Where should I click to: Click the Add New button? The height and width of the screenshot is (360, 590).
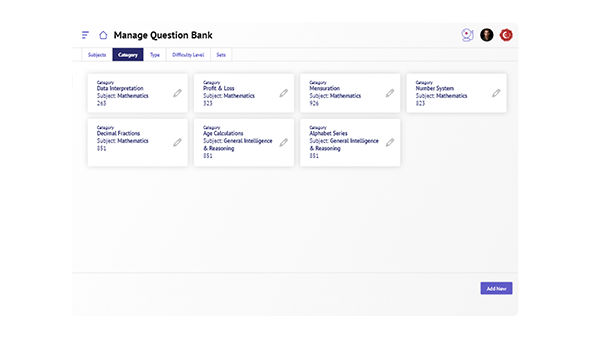tap(496, 289)
